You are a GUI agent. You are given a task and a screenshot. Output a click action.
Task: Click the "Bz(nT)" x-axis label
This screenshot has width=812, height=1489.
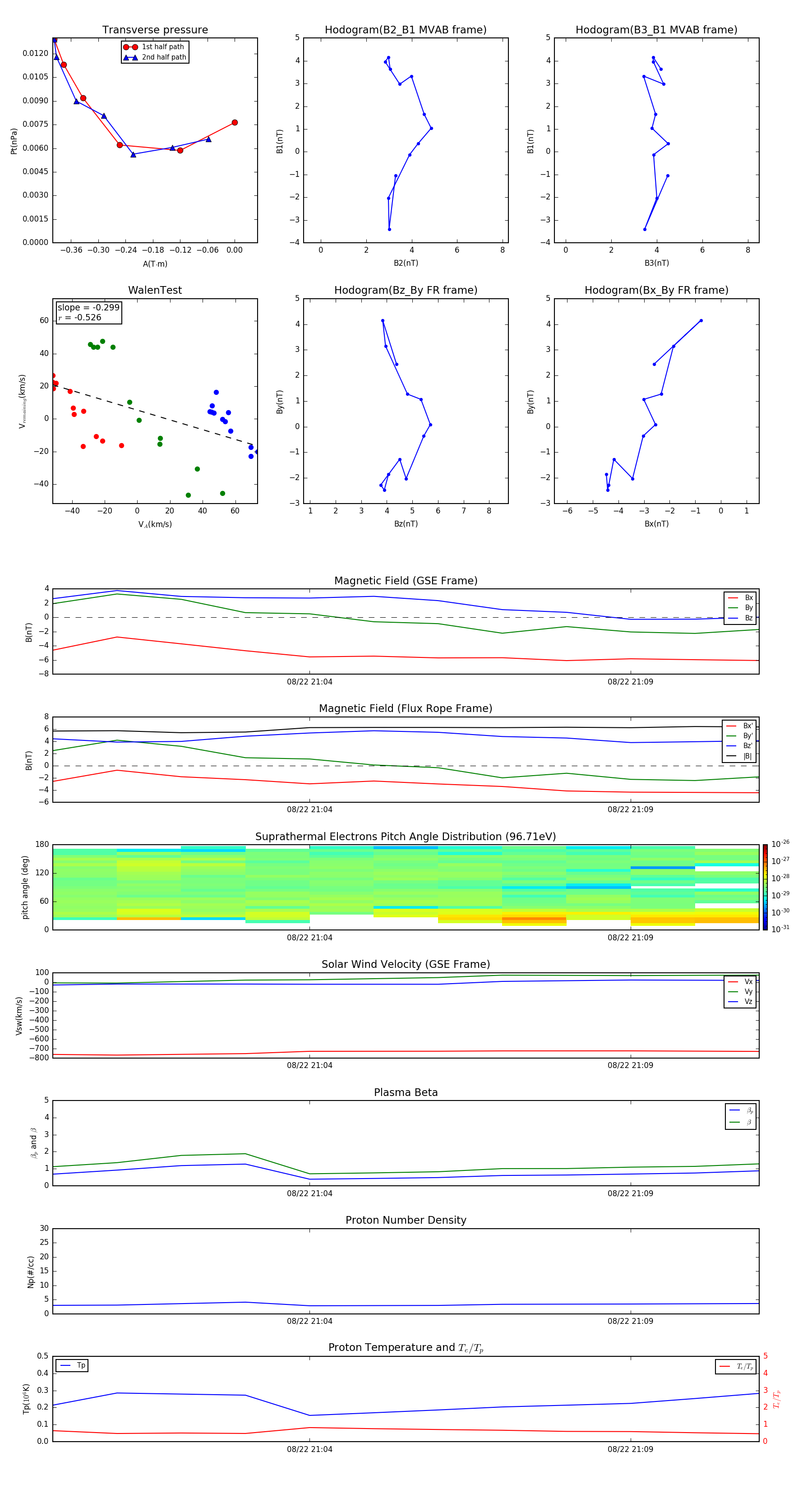(x=406, y=524)
